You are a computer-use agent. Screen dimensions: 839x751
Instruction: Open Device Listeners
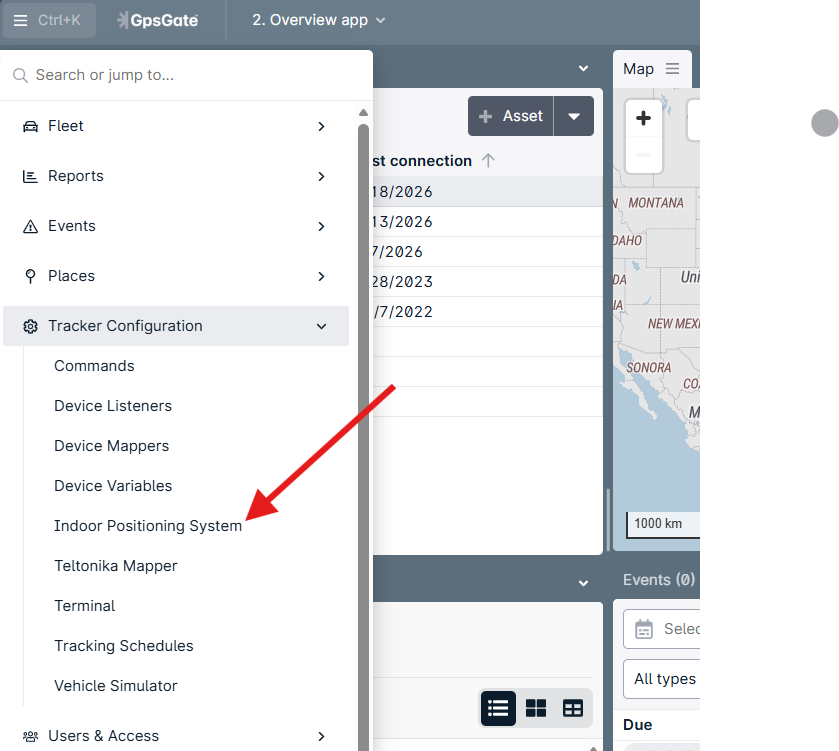tap(113, 406)
